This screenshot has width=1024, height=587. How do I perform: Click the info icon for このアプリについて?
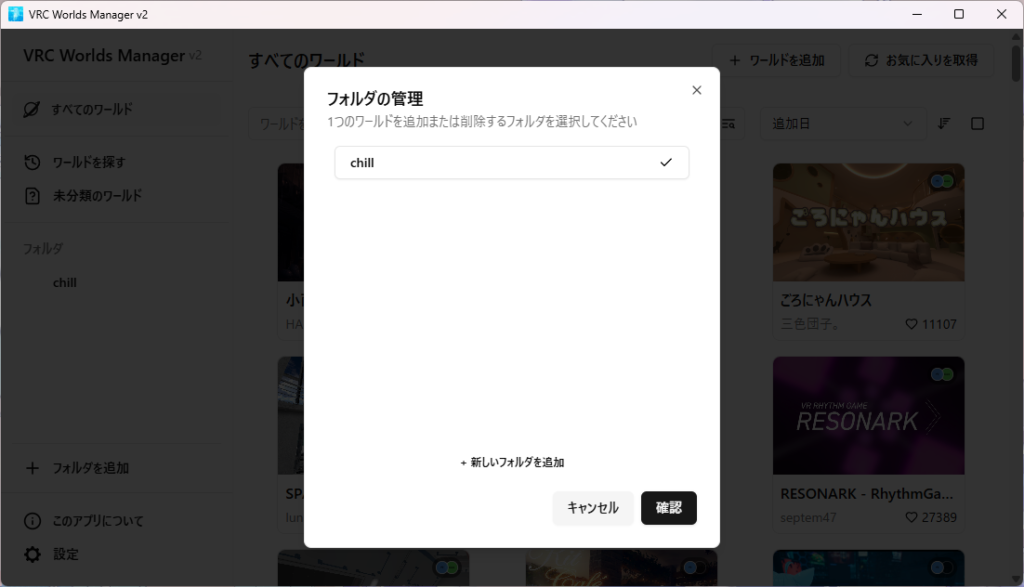coord(32,521)
